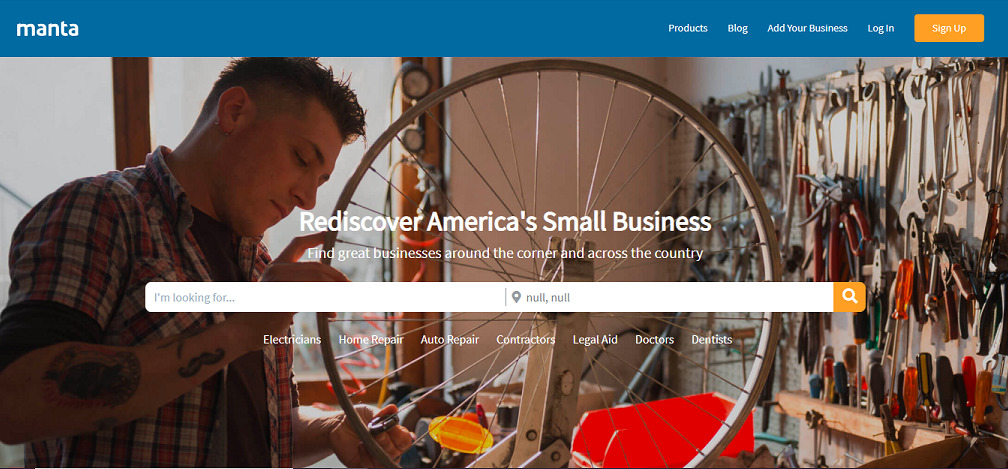Click the manta logo

click(48, 29)
